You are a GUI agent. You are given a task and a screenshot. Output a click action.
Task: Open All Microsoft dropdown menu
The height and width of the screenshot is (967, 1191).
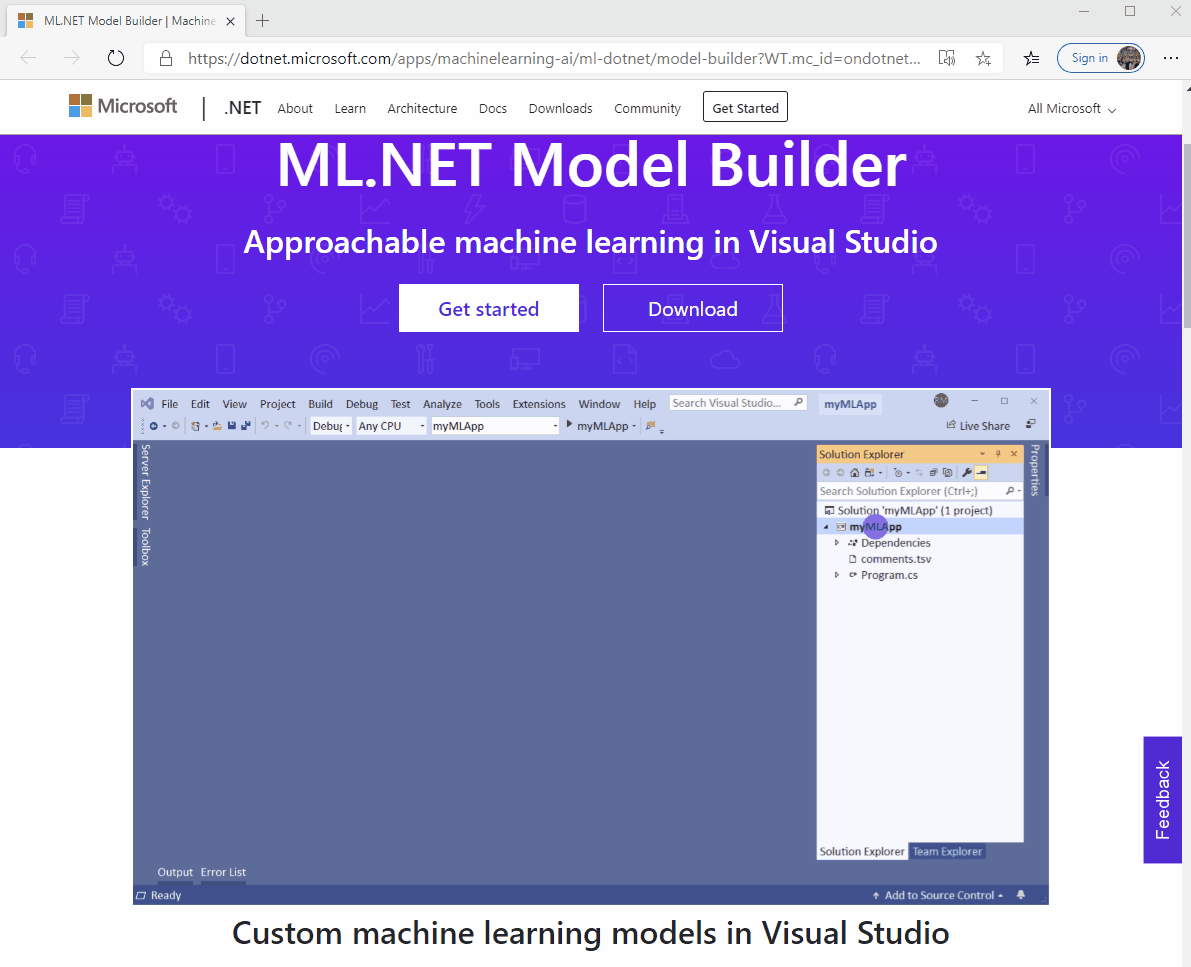(1072, 109)
